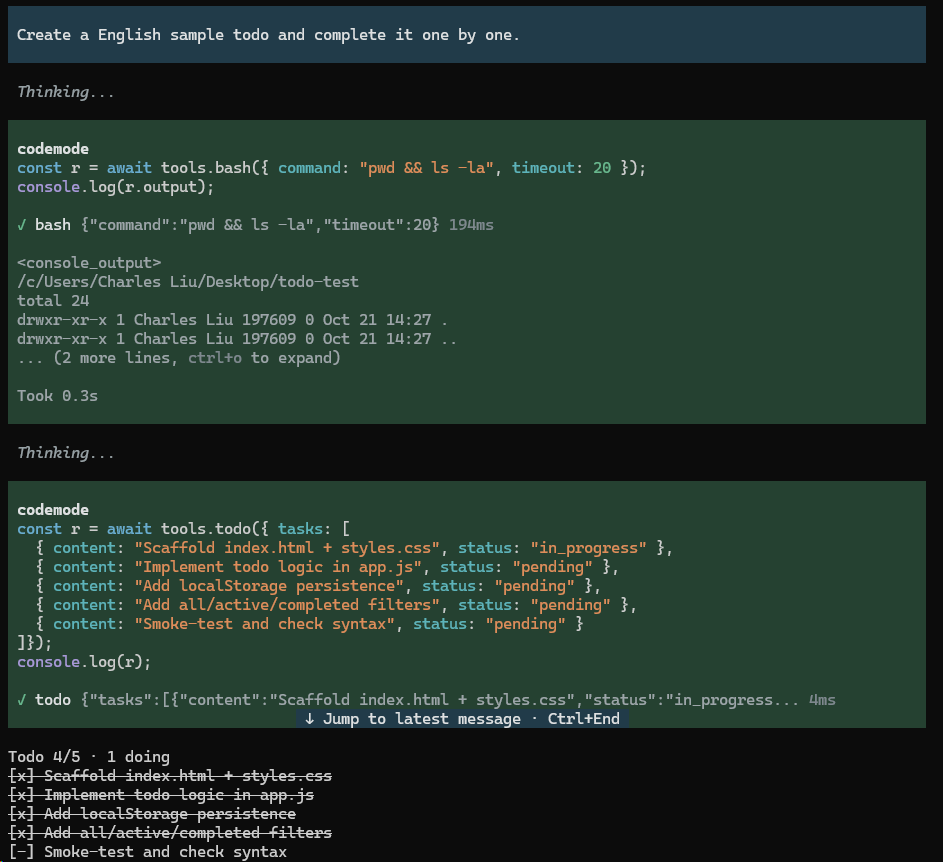Click the first codemode heading above bash call
The height and width of the screenshot is (862, 943).
(53, 149)
